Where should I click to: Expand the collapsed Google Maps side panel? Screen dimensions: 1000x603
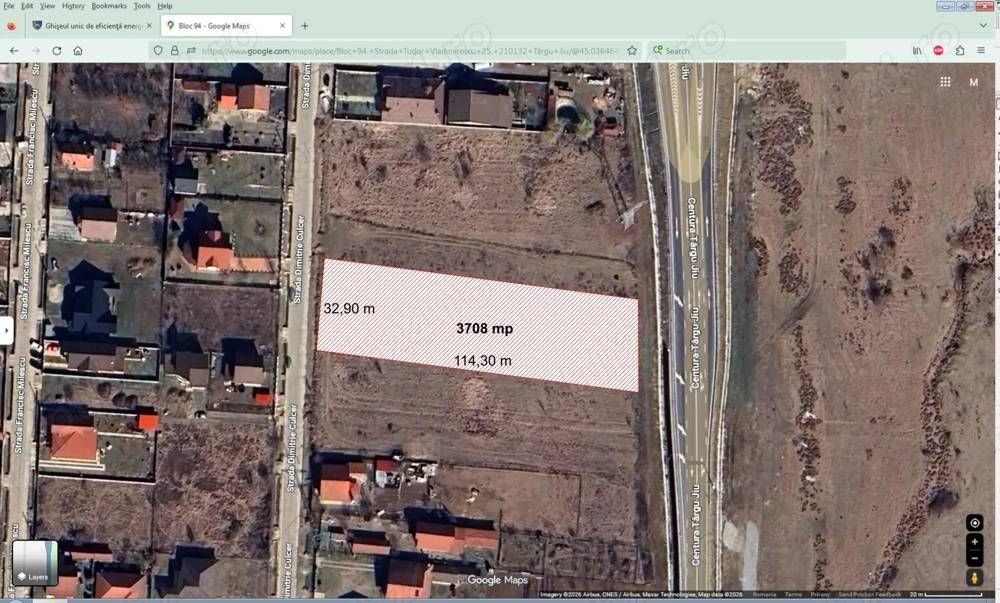pyautogui.click(x=6, y=330)
